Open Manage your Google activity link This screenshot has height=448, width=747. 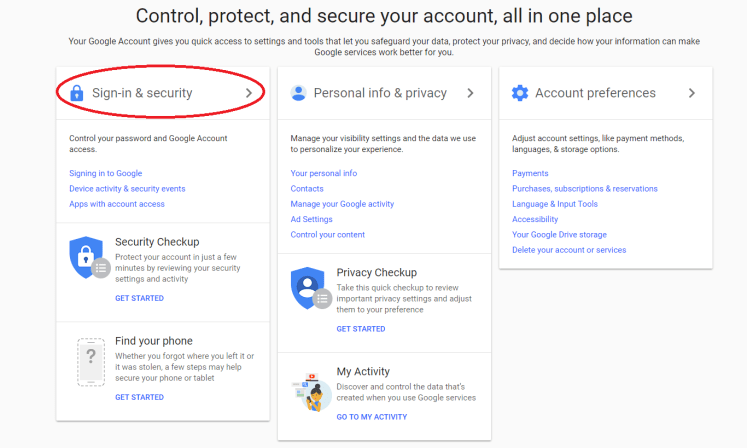click(x=340, y=204)
